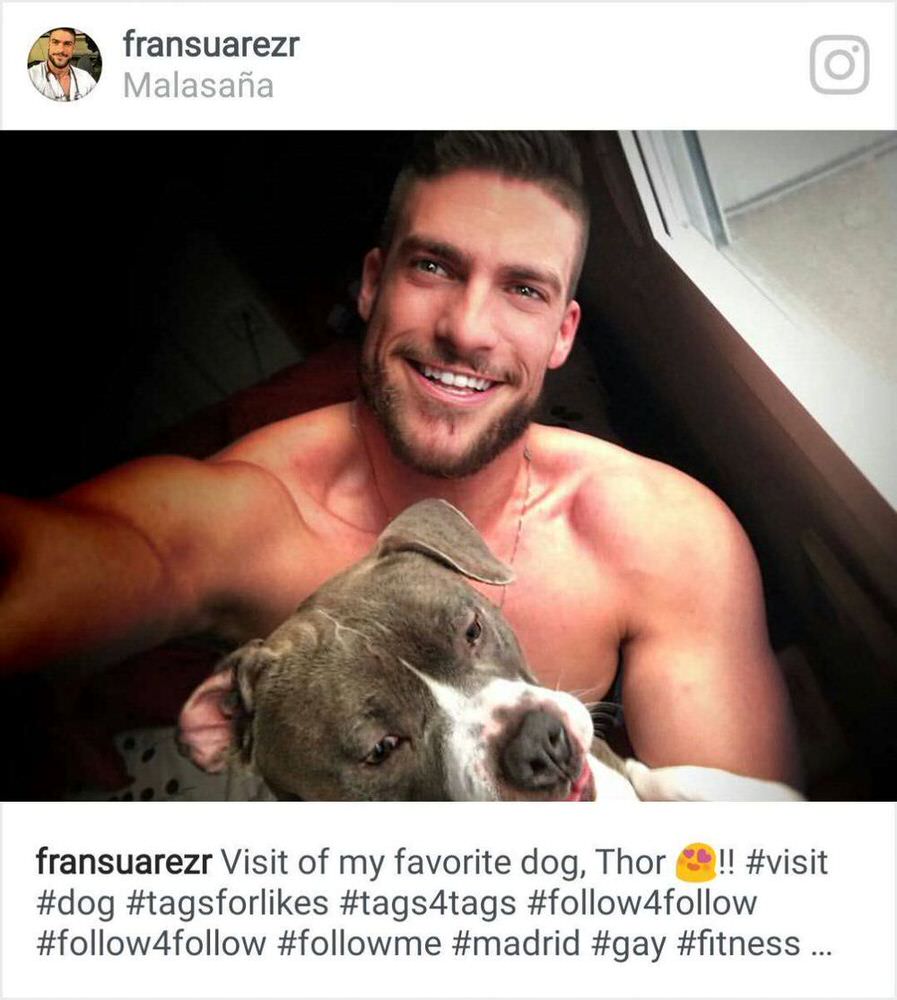Open the fransuarezr profile picture
This screenshot has width=897, height=1000.
[64, 64]
